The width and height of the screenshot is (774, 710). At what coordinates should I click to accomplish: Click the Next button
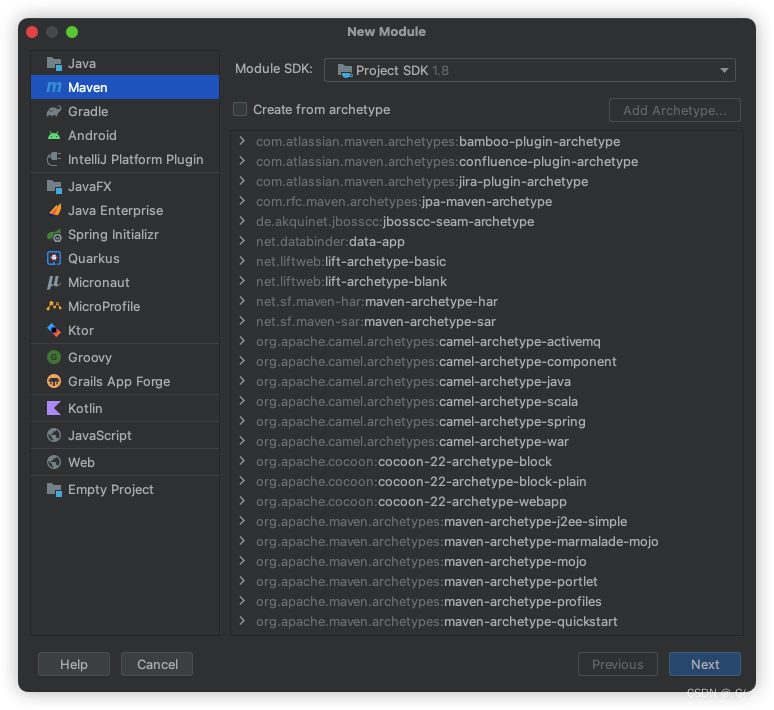(x=704, y=664)
